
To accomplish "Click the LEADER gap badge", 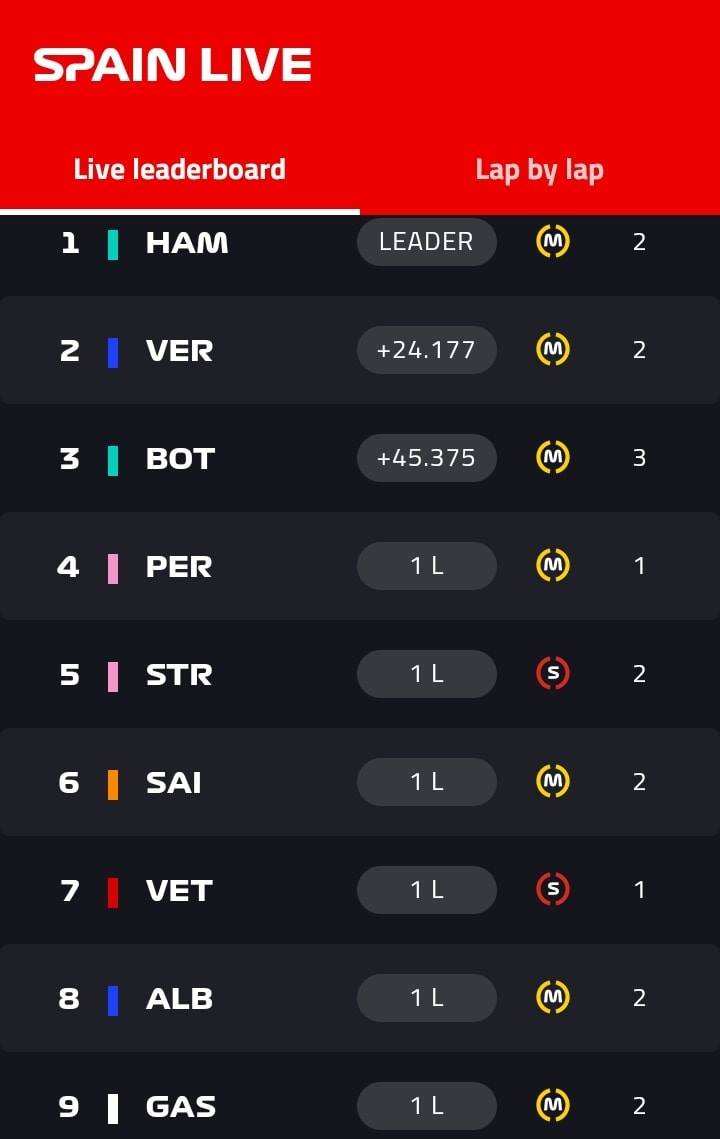I will click(x=426, y=241).
